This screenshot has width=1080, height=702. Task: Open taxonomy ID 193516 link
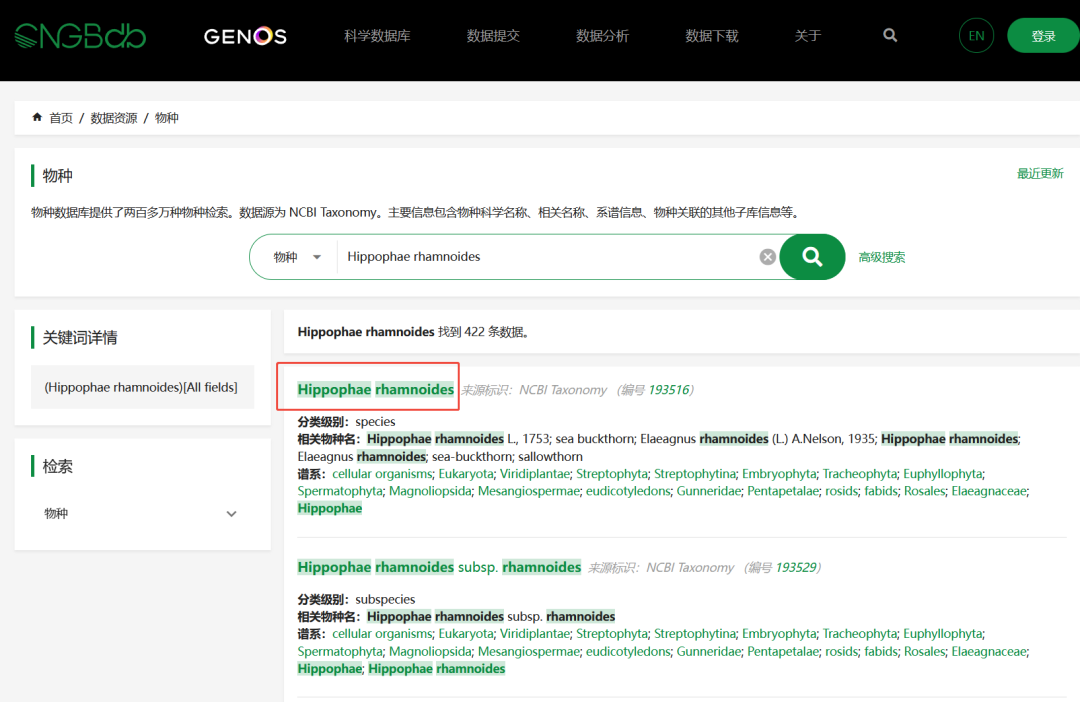pyautogui.click(x=669, y=390)
